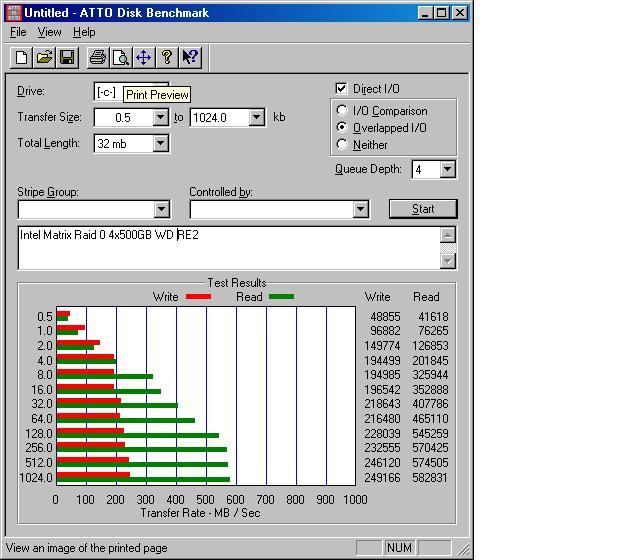Click the Save floppy disk icon
Screen dimensions: 640x560
pyautogui.click(x=67, y=58)
